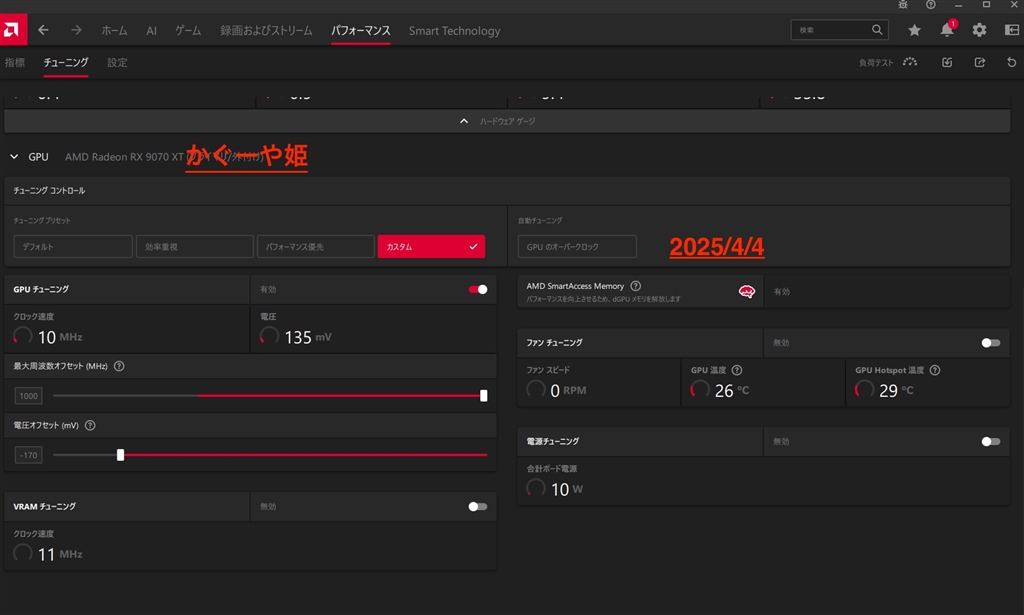Screen dimensions: 1024x615
Task: Switch to the チューニング tab
Action: click(66, 63)
